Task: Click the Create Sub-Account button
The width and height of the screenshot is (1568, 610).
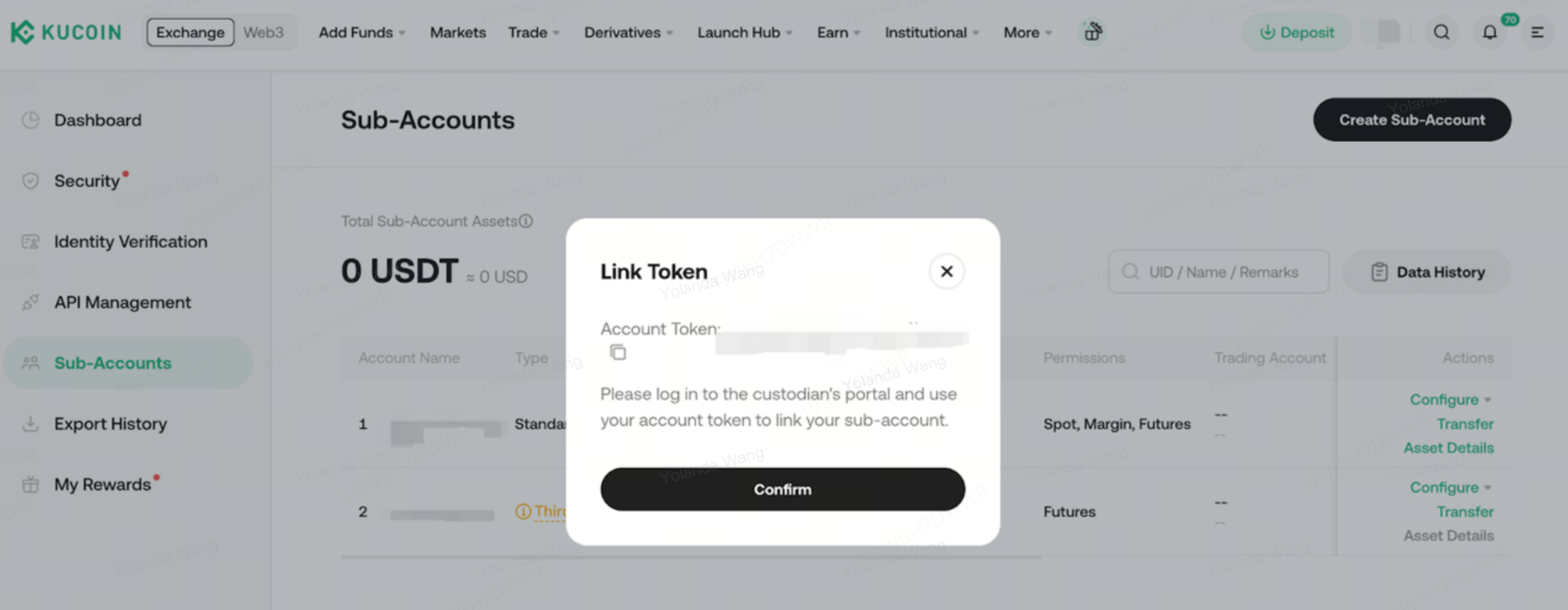Action: pyautogui.click(x=1411, y=119)
